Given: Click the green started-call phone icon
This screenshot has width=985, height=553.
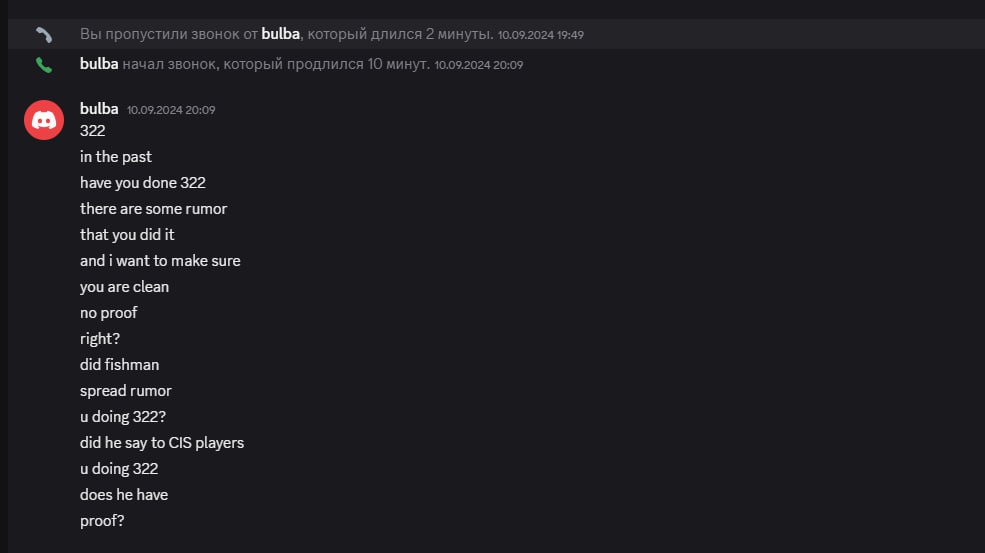Looking at the screenshot, I should click(44, 65).
